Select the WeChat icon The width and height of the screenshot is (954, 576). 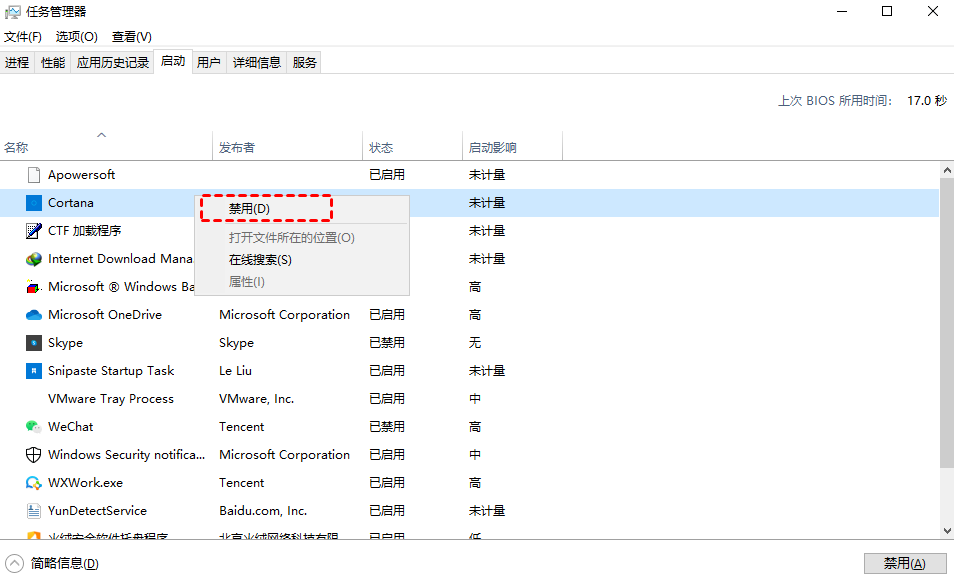point(33,426)
